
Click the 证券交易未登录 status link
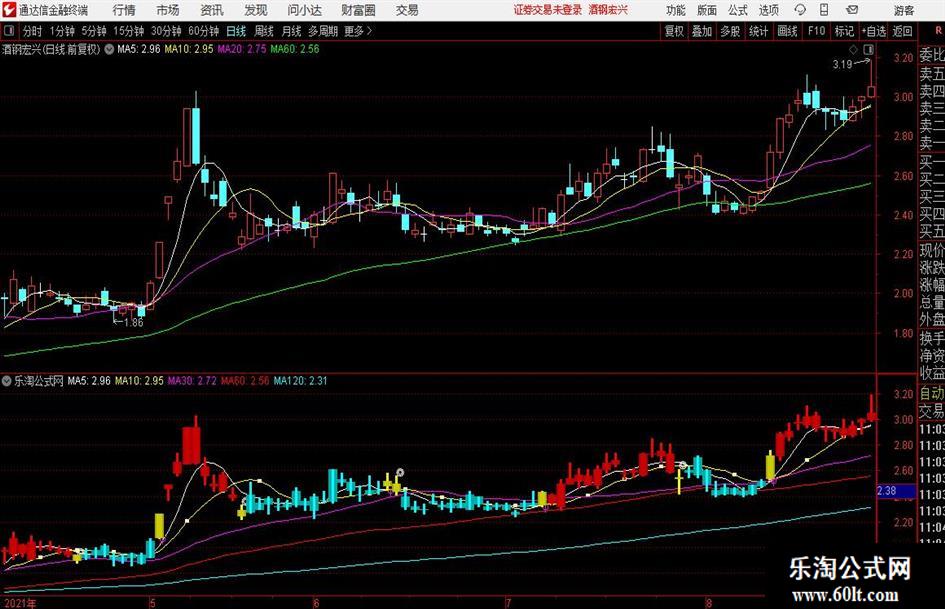click(x=548, y=10)
